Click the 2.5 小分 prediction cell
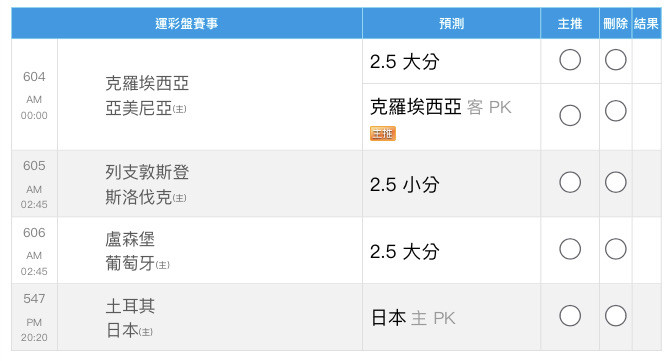Image resolution: width=668 pixels, height=361 pixels. coord(451,184)
